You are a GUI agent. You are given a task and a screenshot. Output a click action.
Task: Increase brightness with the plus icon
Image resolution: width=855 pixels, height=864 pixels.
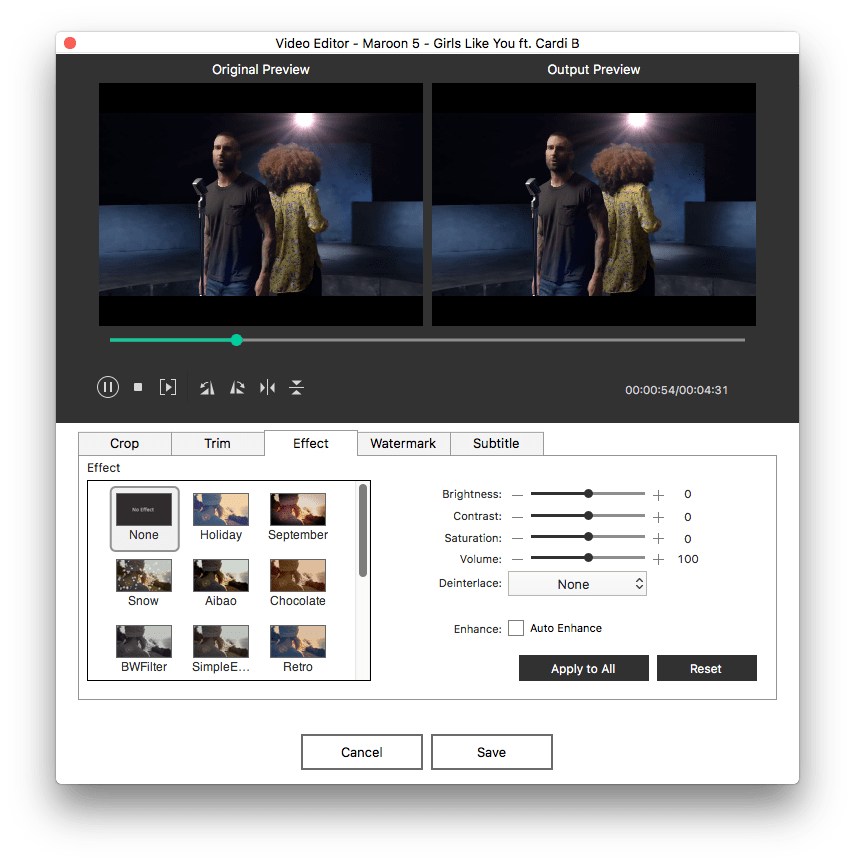point(658,495)
